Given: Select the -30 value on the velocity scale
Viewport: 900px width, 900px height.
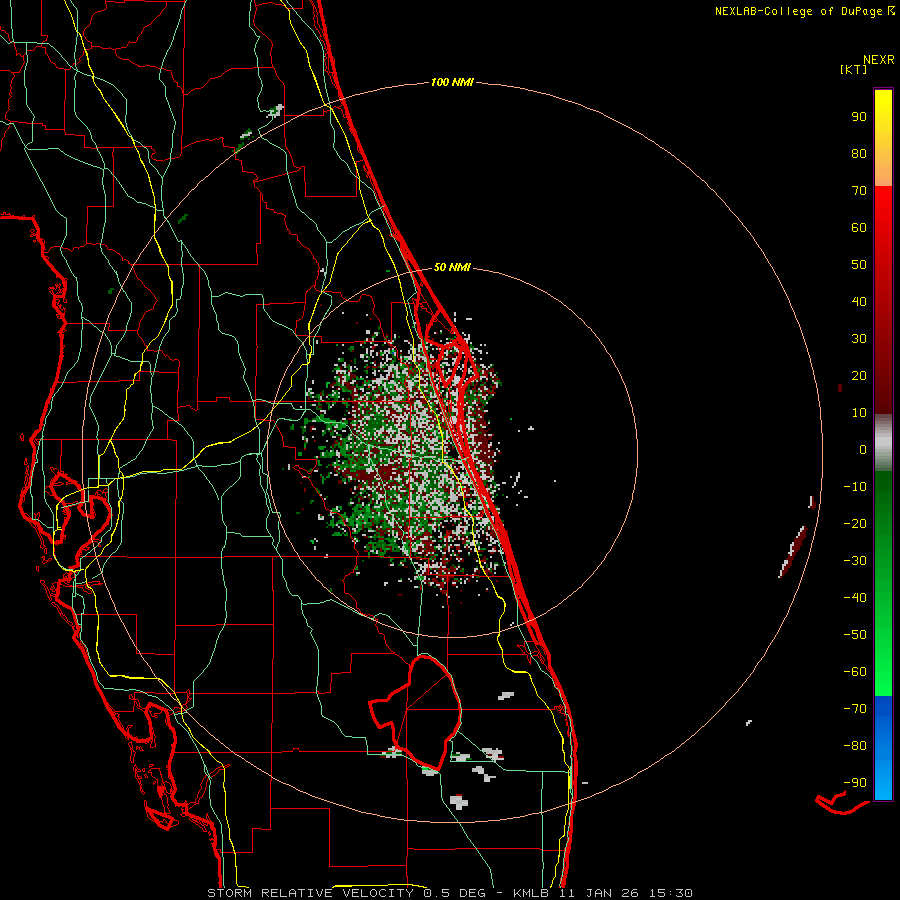Looking at the screenshot, I should pos(855,561).
